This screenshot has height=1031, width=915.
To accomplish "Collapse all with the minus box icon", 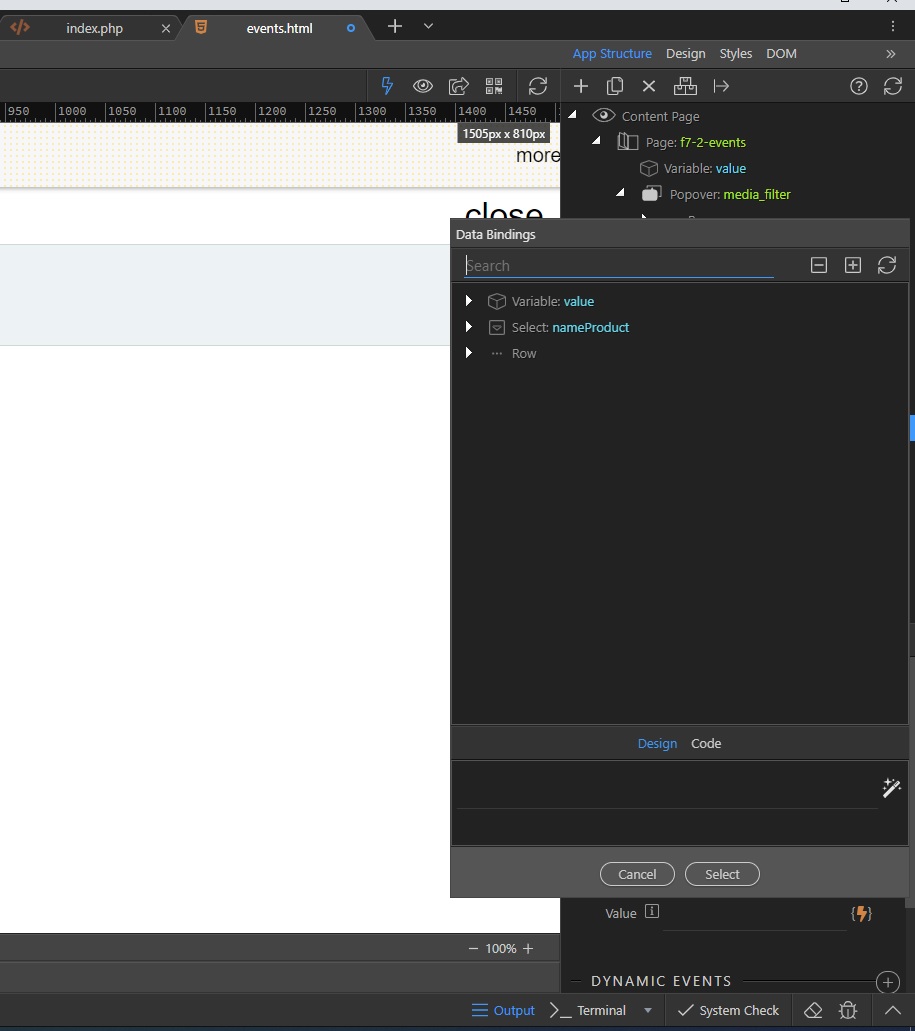I will (818, 265).
